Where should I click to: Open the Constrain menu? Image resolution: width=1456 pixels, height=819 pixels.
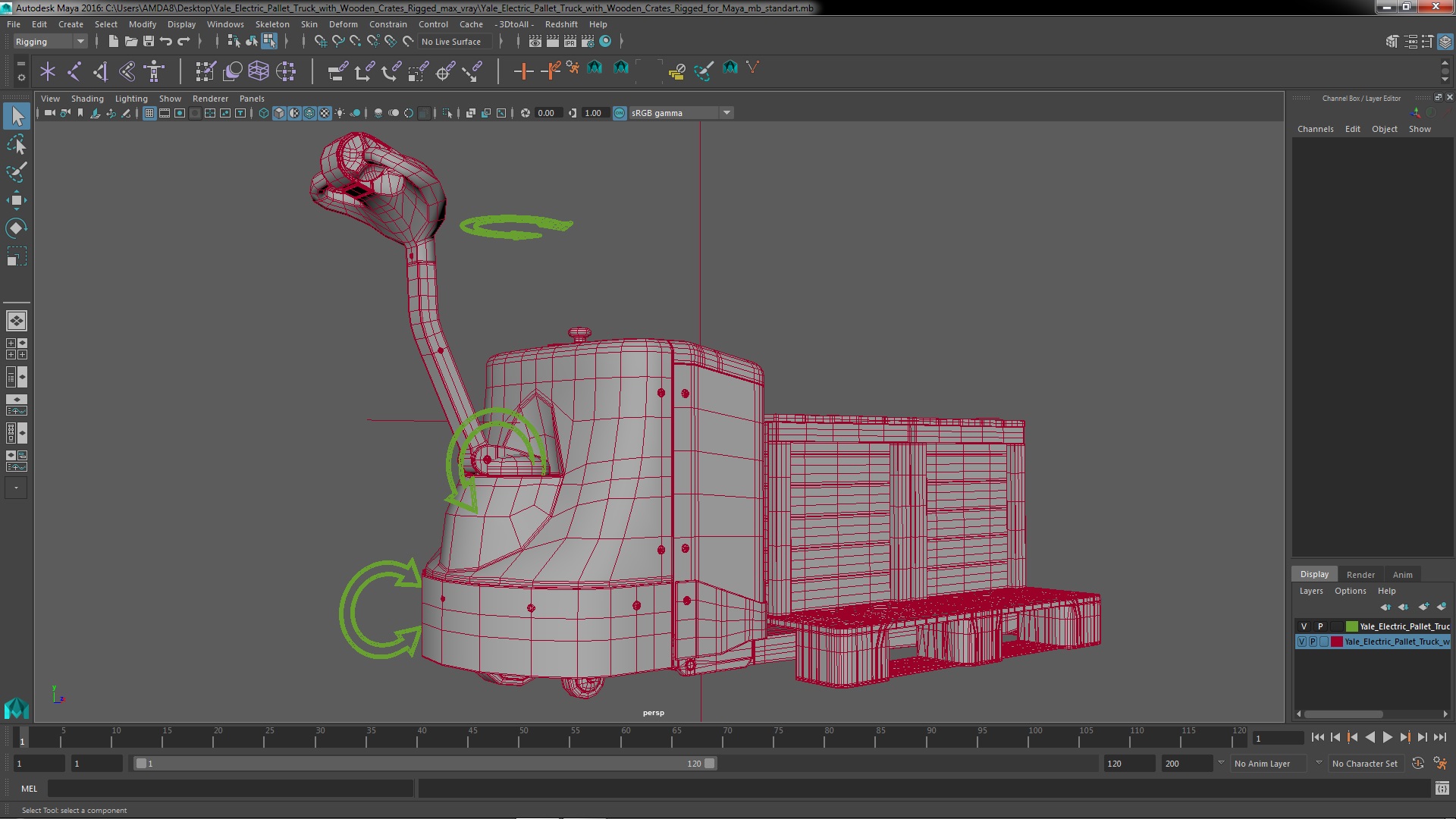(x=388, y=24)
